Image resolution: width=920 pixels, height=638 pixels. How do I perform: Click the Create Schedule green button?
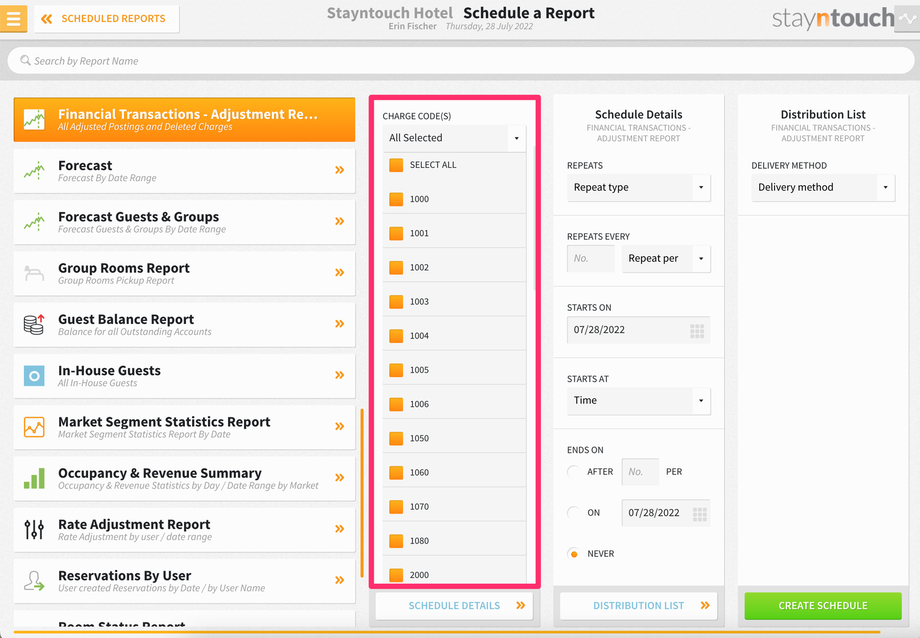point(823,606)
